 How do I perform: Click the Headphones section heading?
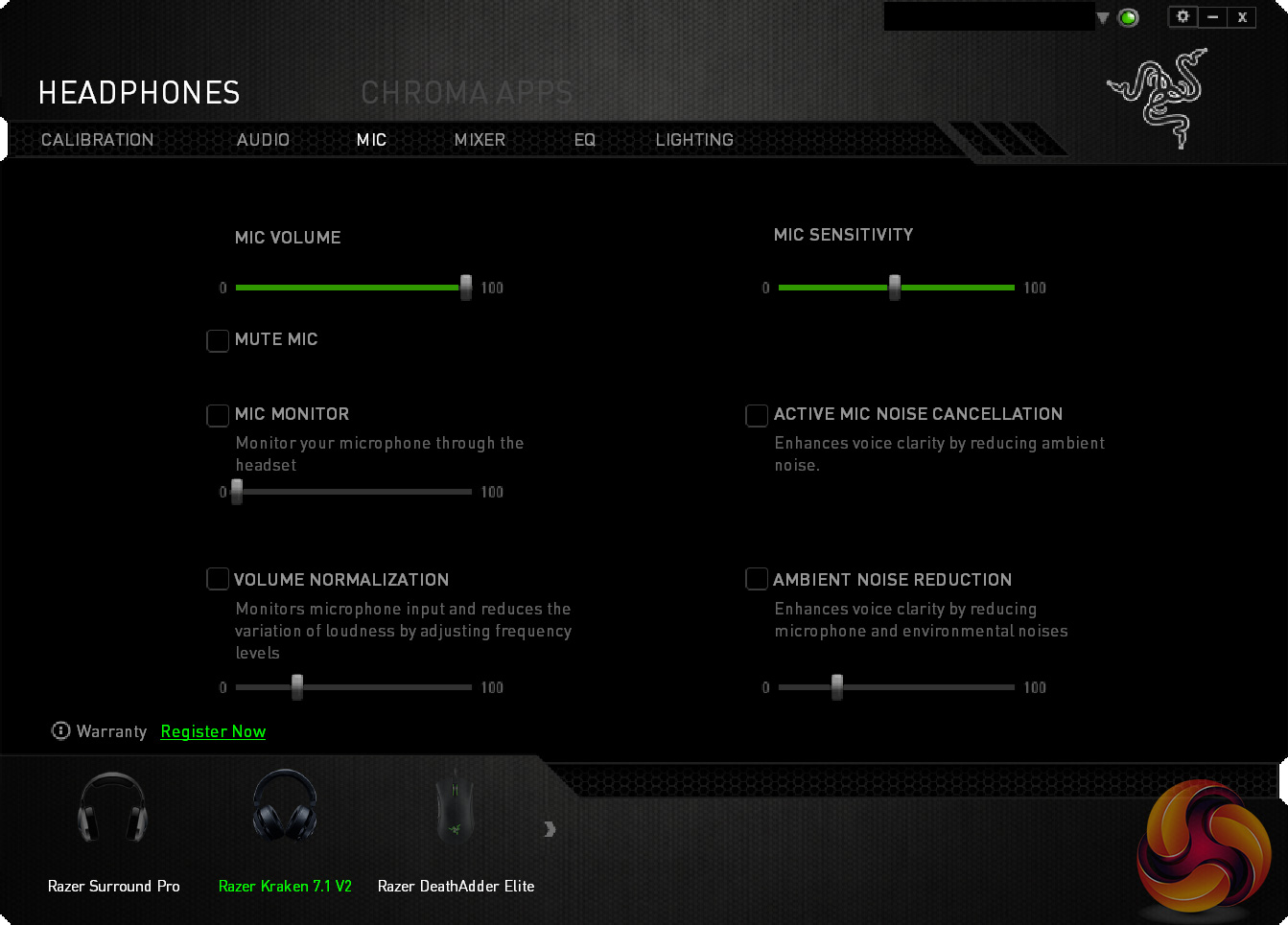click(x=139, y=93)
